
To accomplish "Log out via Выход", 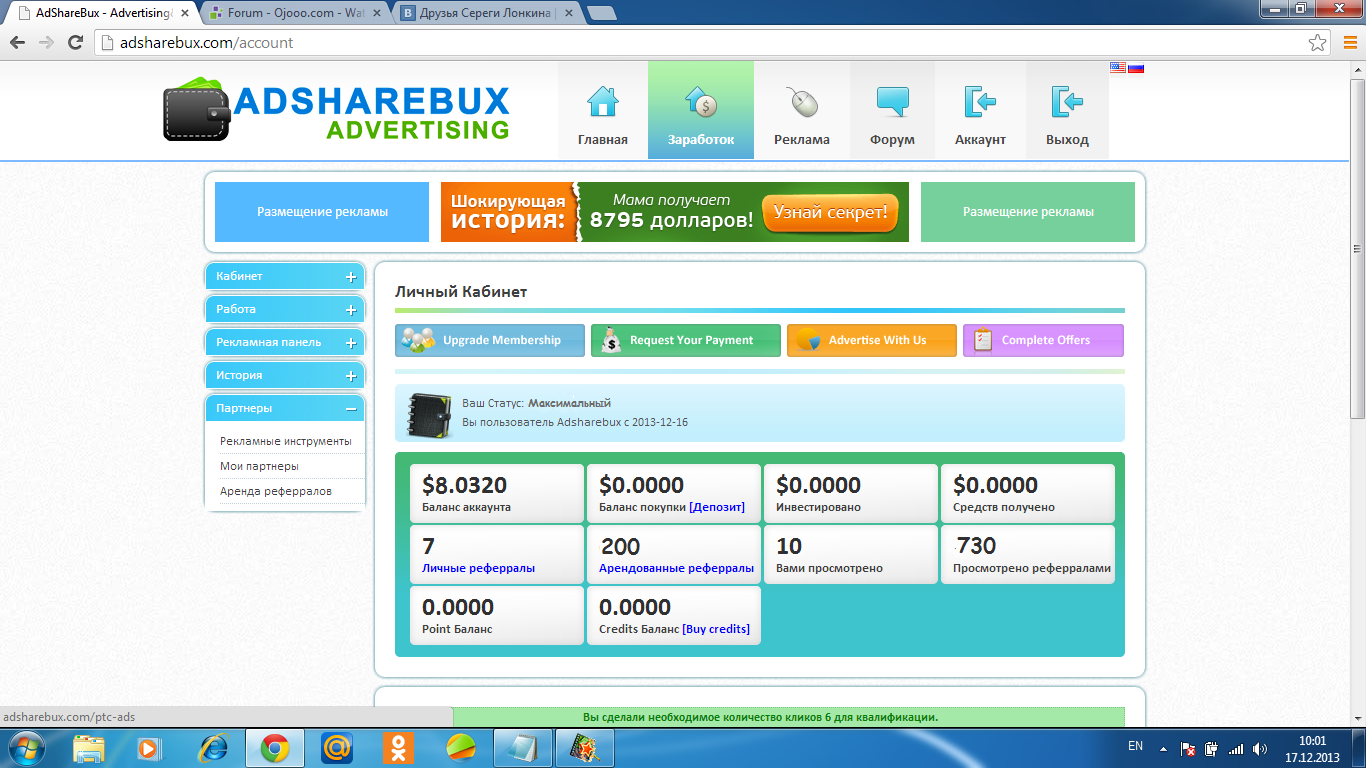I will 1067,110.
